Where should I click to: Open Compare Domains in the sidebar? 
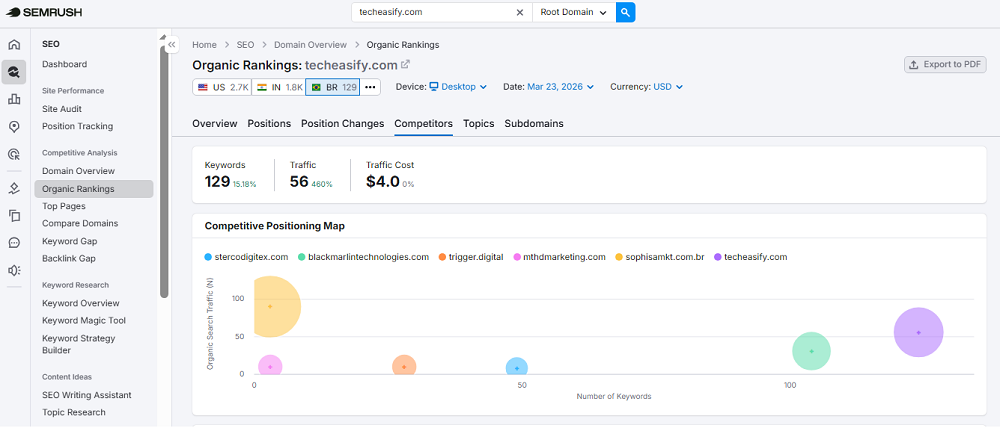click(80, 223)
